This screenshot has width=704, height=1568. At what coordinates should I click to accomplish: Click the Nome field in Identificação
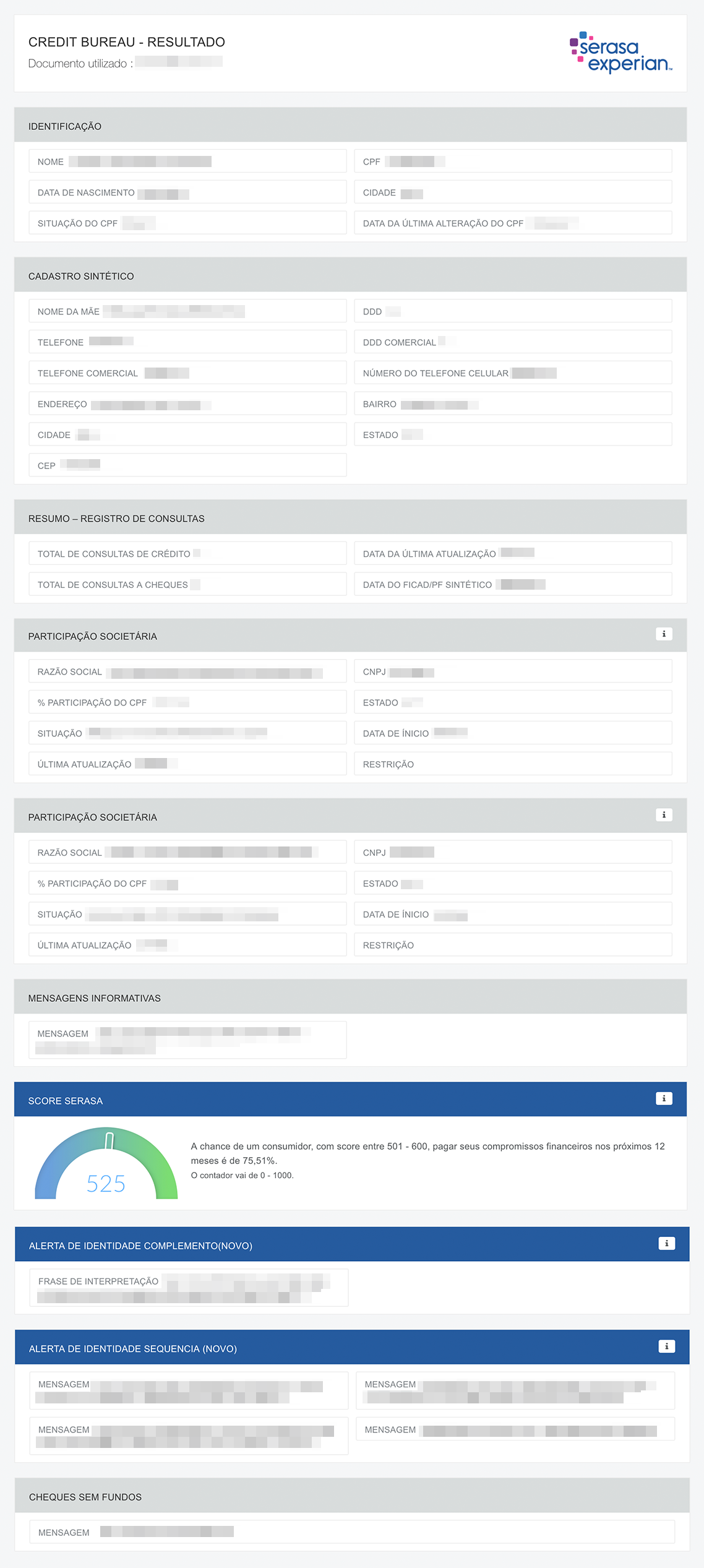(x=187, y=161)
